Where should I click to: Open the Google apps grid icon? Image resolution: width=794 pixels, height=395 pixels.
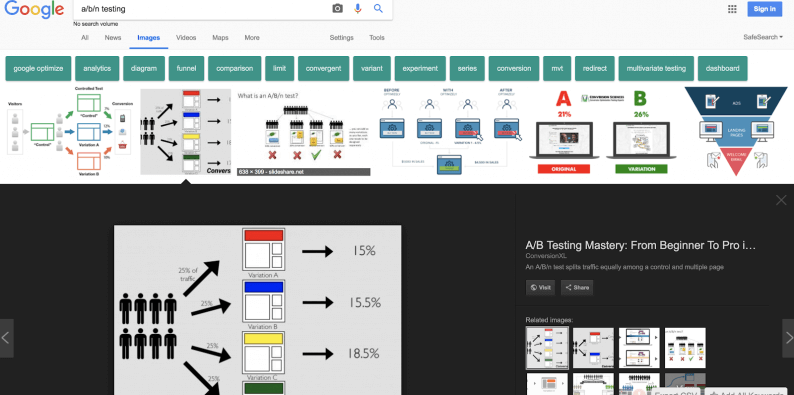(x=732, y=9)
